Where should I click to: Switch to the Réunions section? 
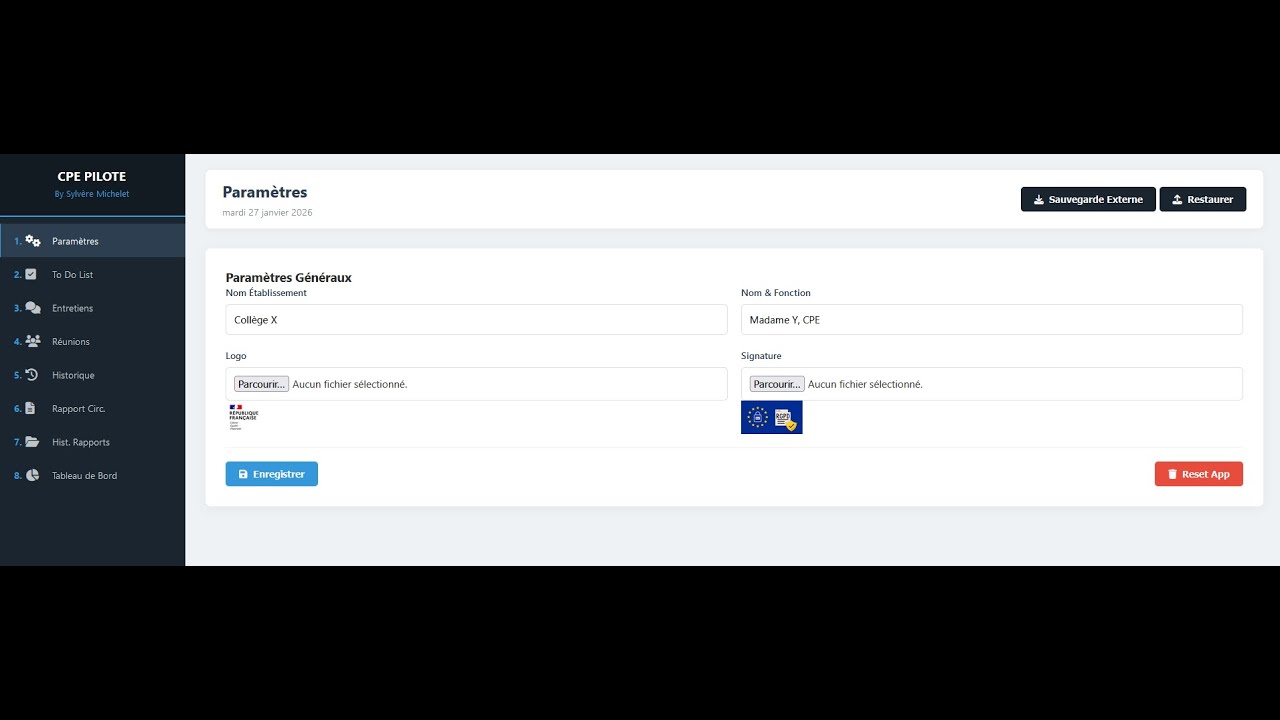[92, 341]
